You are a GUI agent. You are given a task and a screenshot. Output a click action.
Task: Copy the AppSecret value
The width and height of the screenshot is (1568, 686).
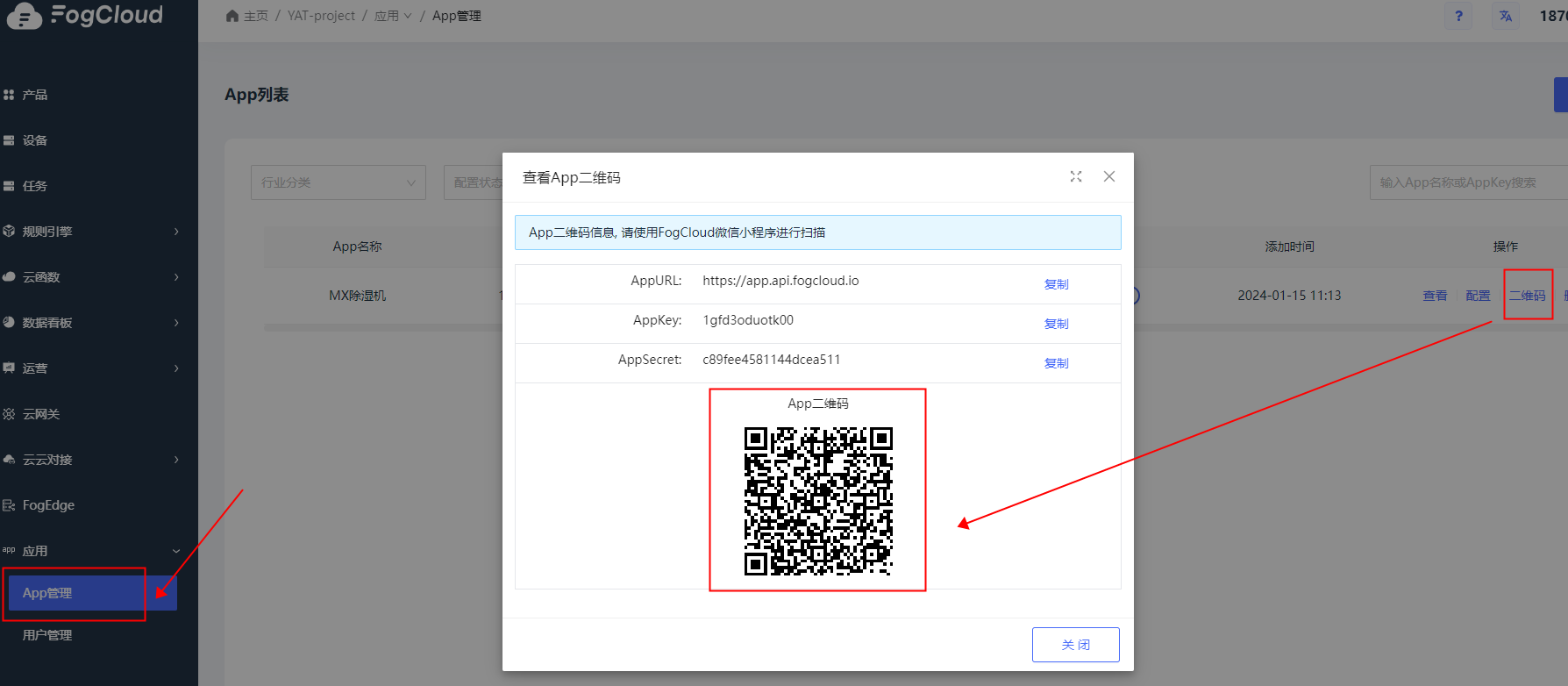point(1056,363)
